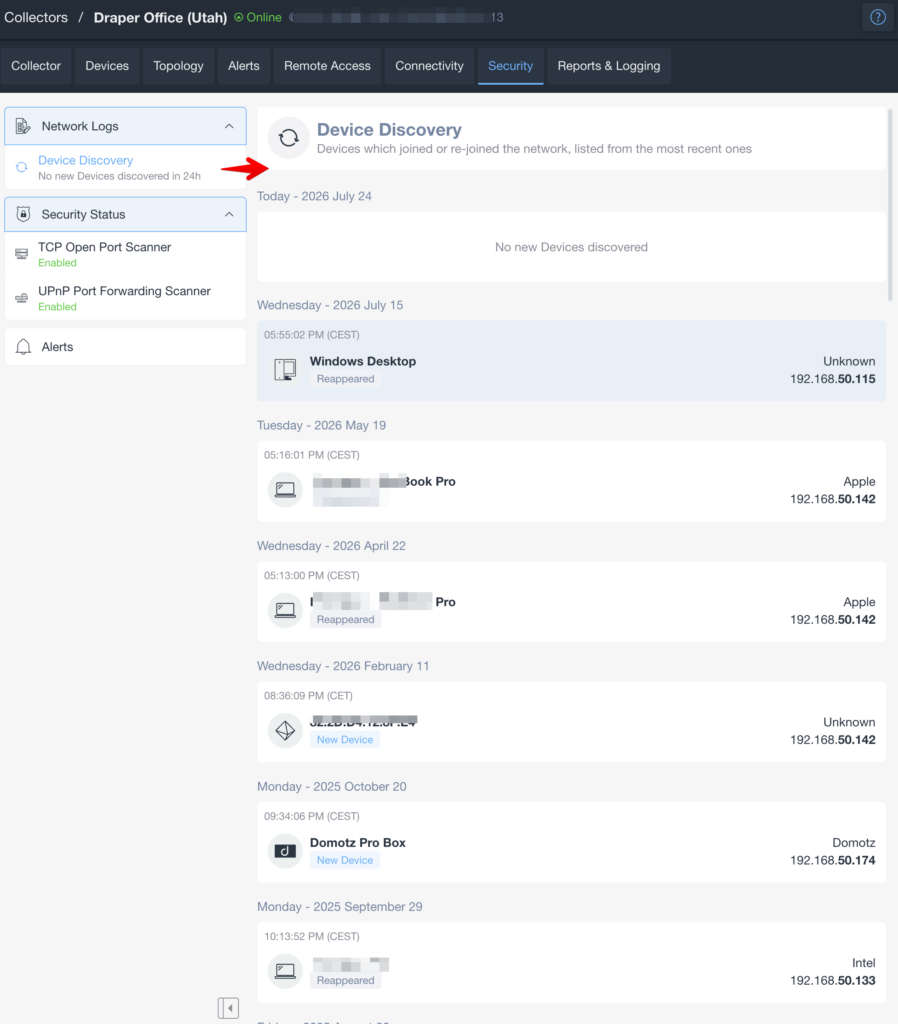Click the Windows Desktop device icon
This screenshot has height=1024, width=898.
click(x=285, y=370)
